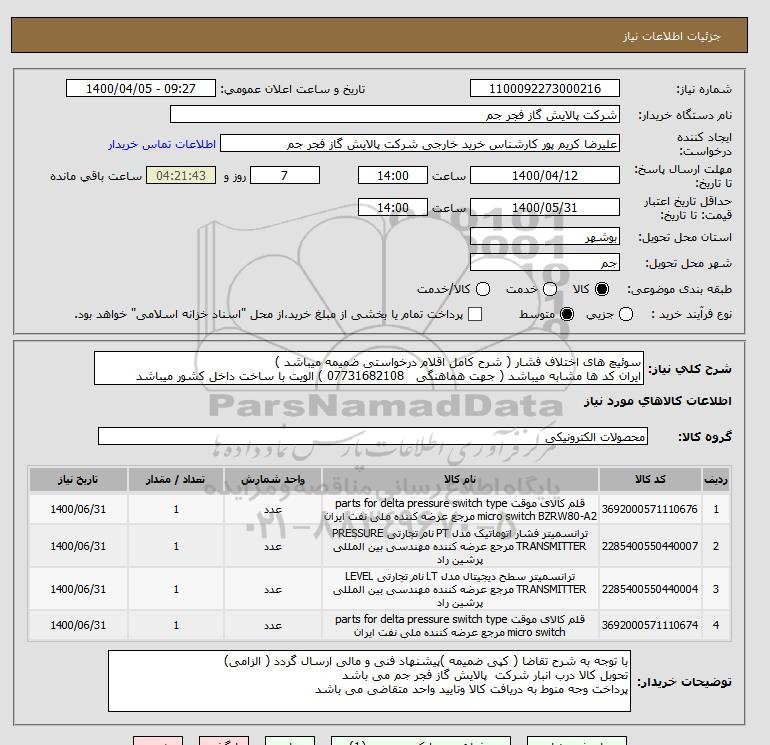
Task: Click the price validity date 1400/05/31
Action: coord(545,207)
